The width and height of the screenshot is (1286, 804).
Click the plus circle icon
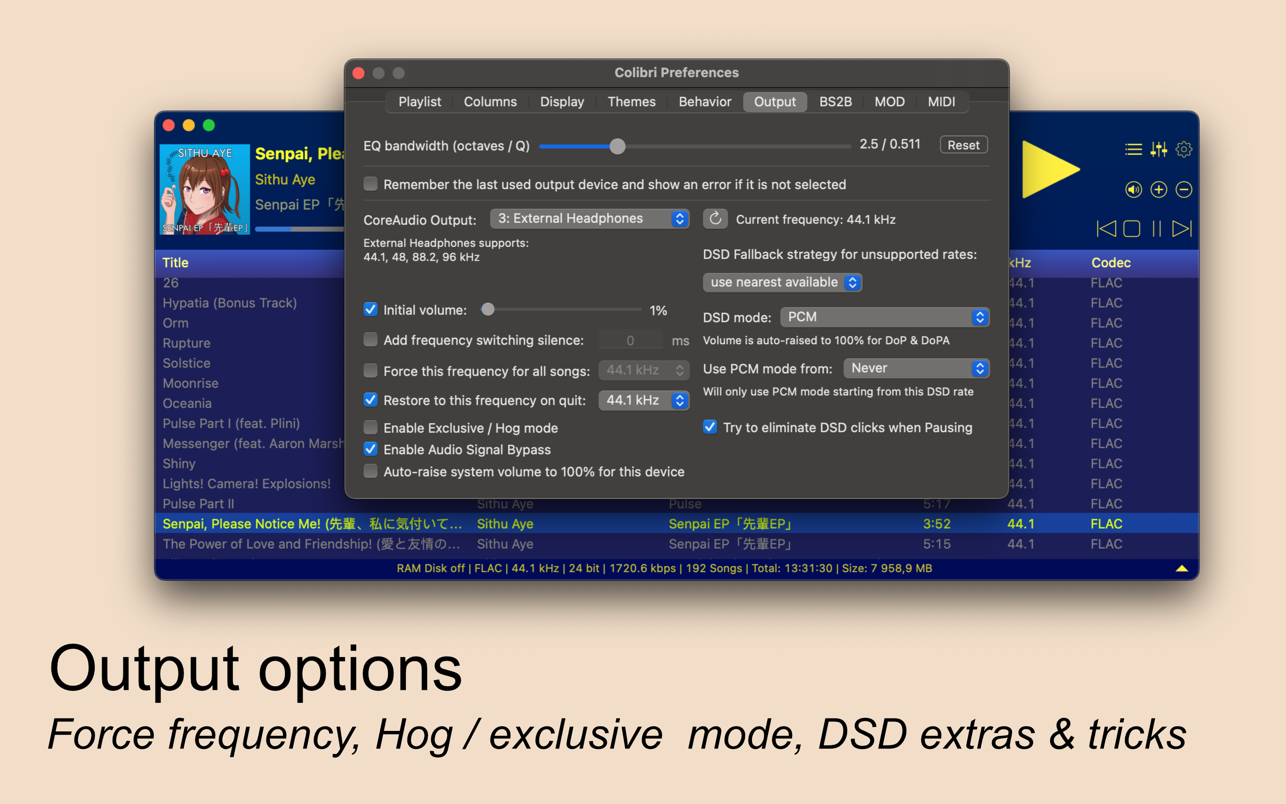click(x=1159, y=190)
